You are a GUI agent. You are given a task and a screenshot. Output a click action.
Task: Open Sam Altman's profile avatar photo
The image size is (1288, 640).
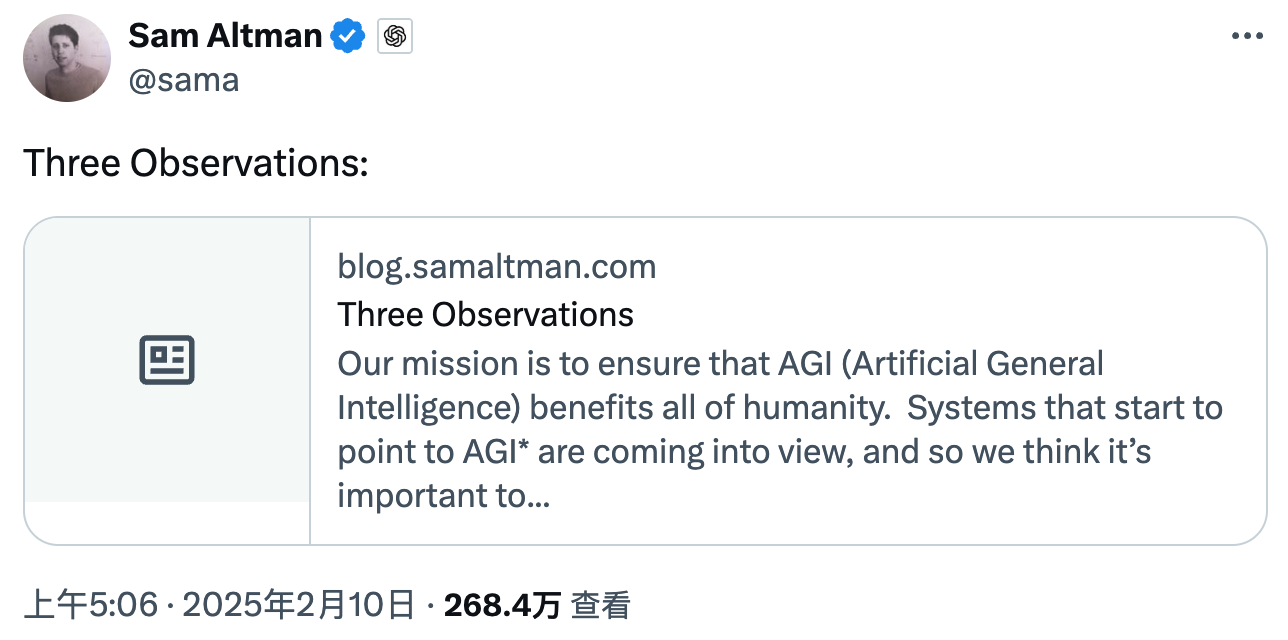click(x=67, y=59)
